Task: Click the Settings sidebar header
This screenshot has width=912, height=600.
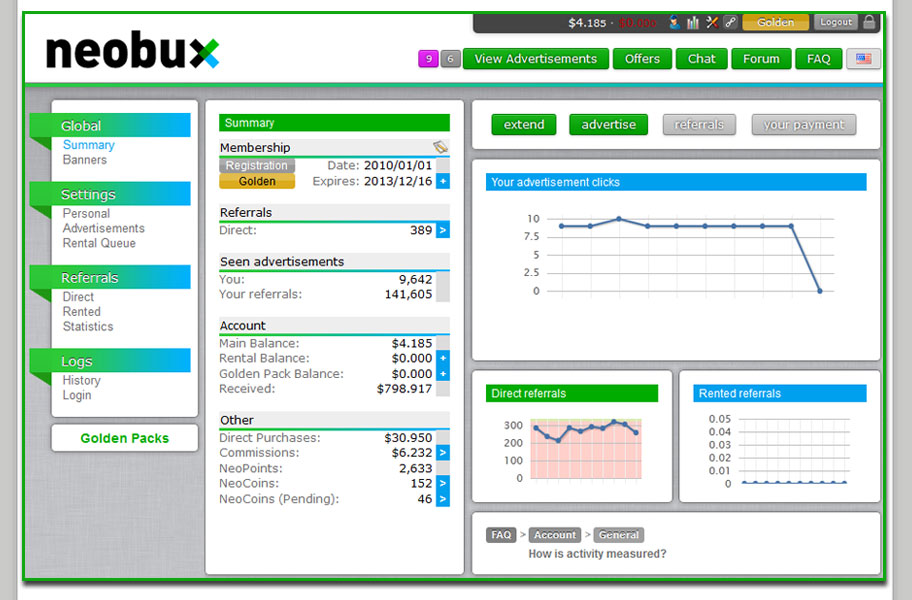Action: [111, 194]
